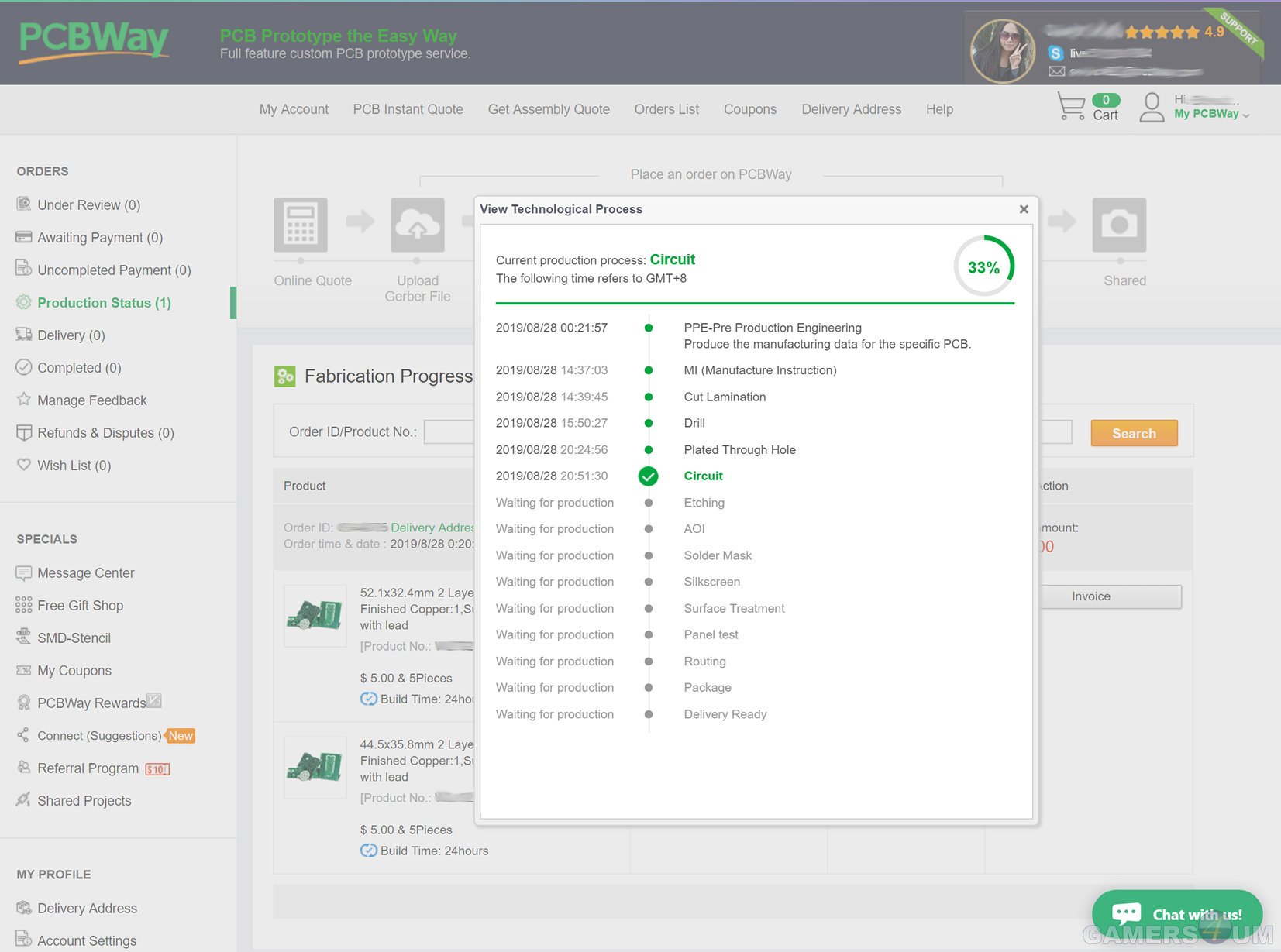Open PCB Instant Quote menu item
This screenshot has height=952, width=1281.
tap(408, 109)
